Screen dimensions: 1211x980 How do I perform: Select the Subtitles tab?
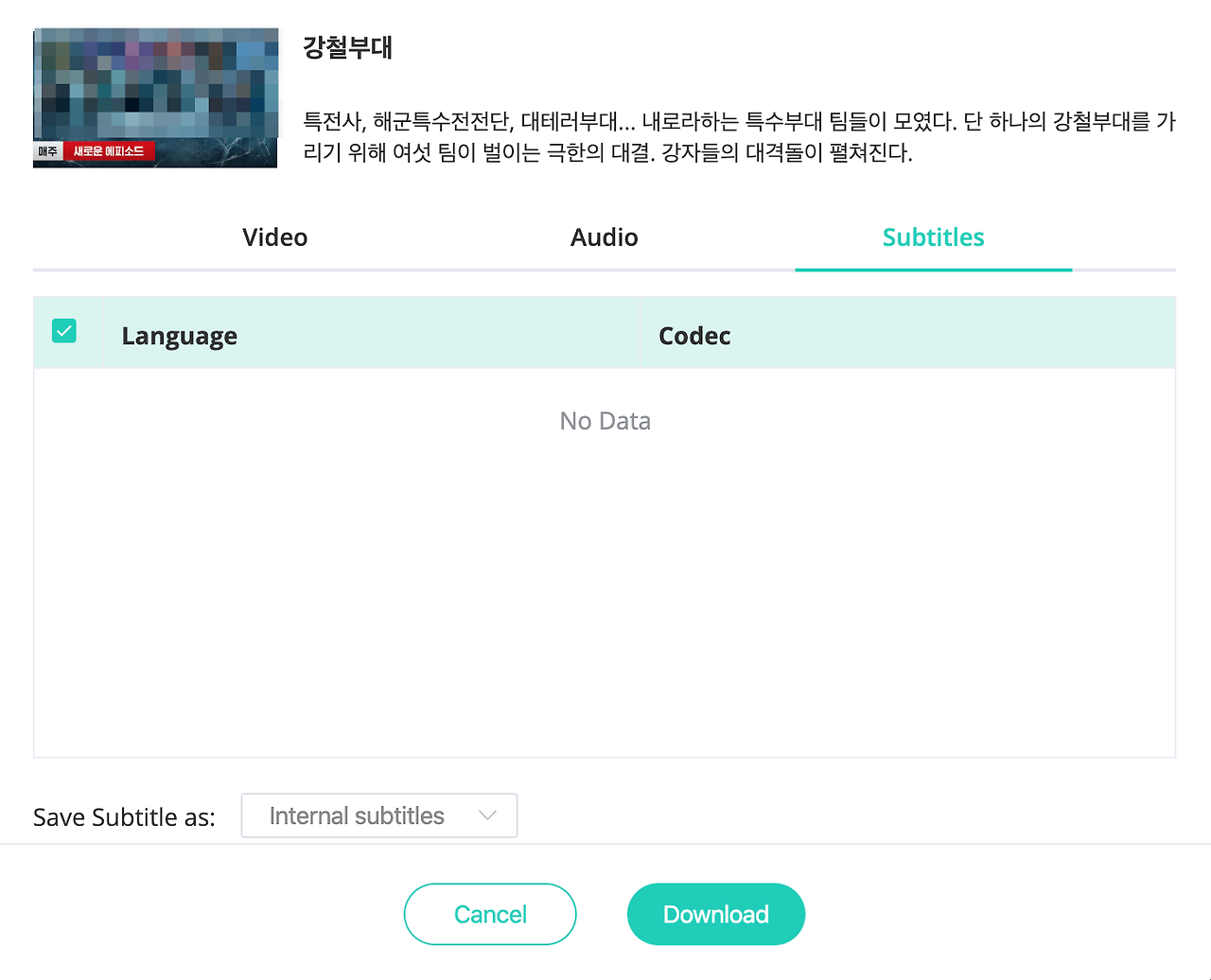coord(933,237)
